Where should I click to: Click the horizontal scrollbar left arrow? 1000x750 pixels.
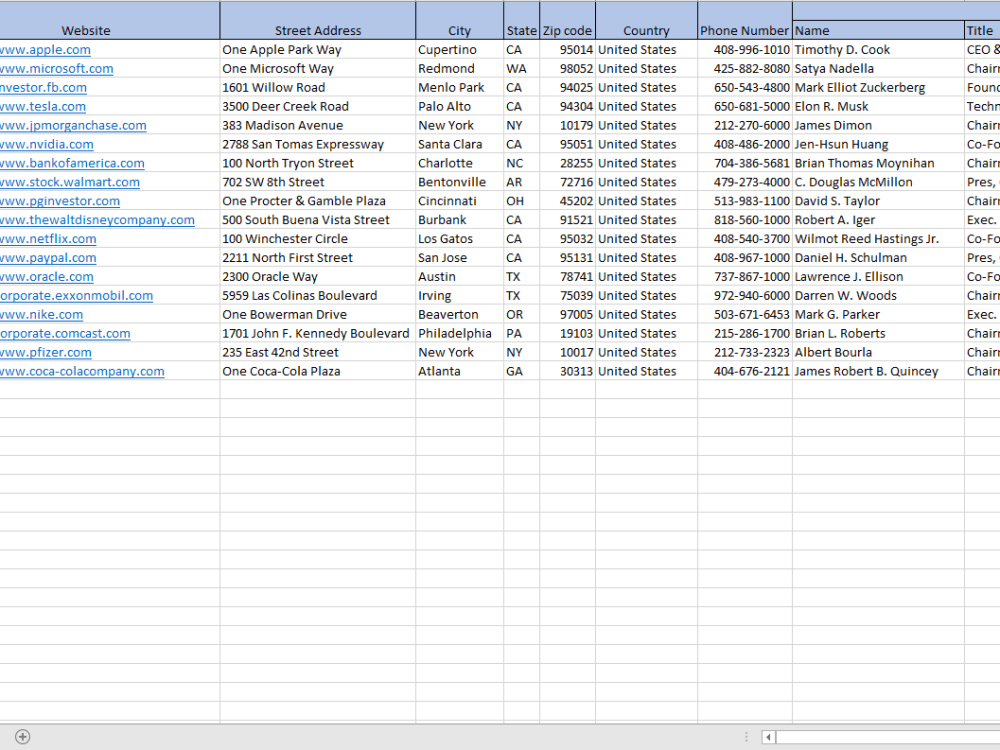(x=768, y=737)
